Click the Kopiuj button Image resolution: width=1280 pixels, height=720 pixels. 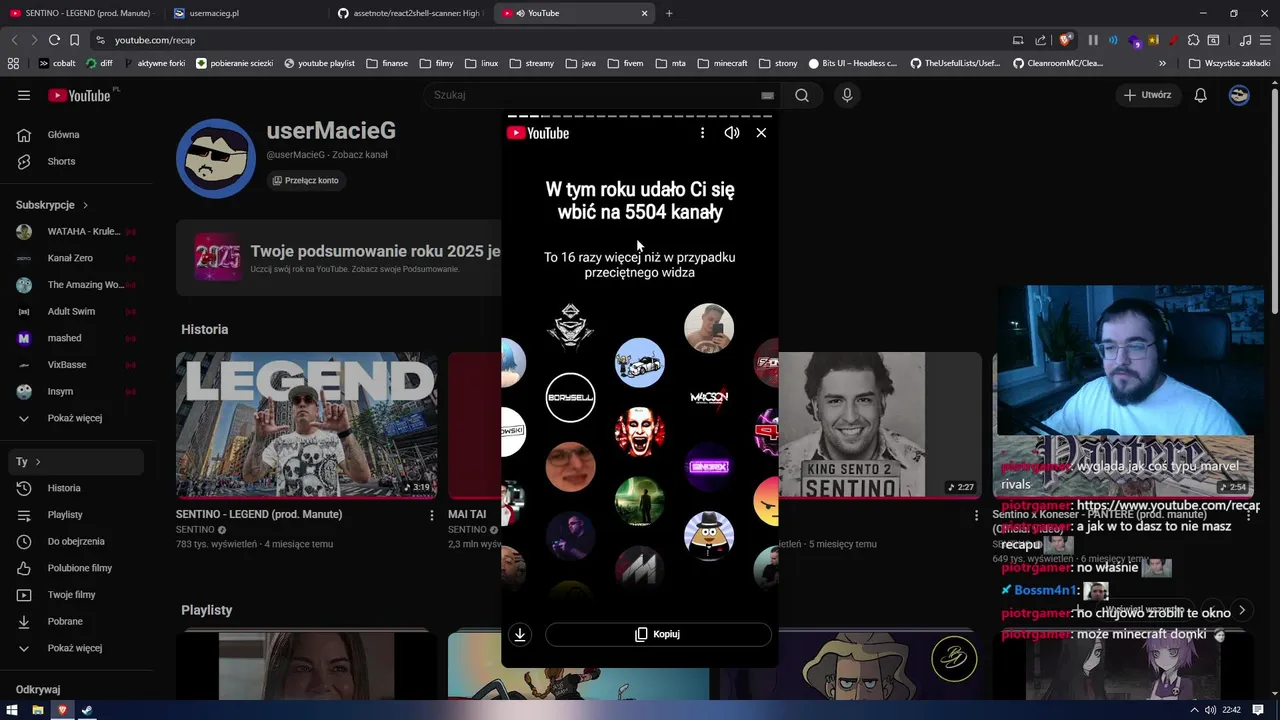(658, 634)
